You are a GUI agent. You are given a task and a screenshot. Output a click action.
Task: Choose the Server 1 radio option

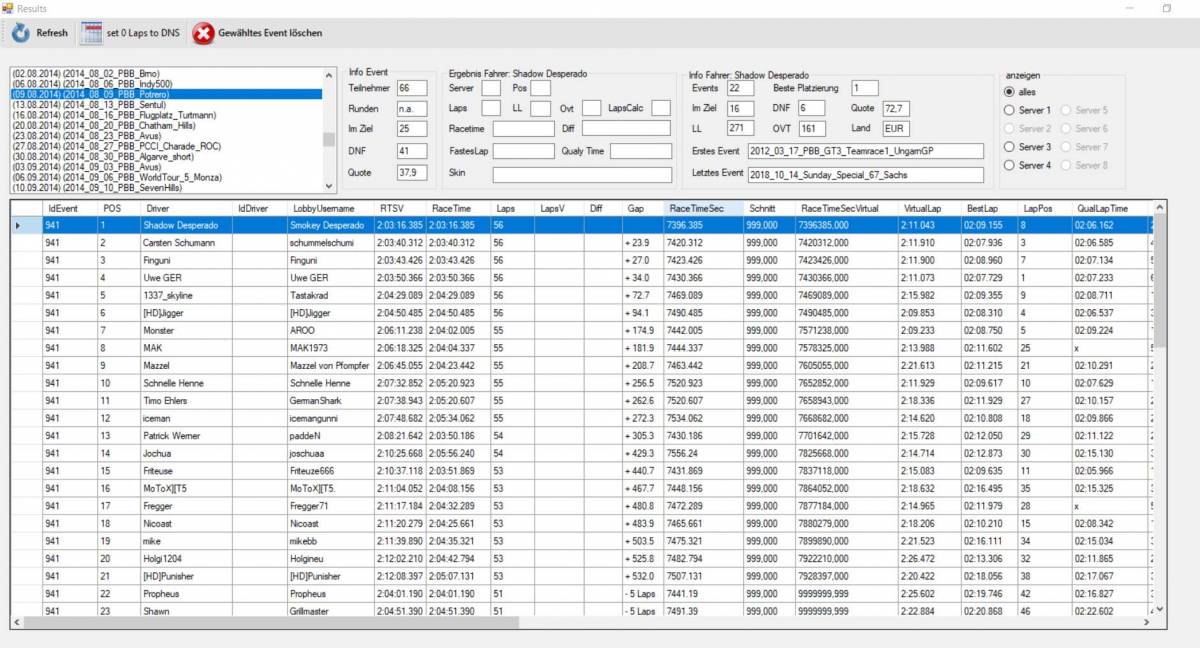pyautogui.click(x=1009, y=110)
